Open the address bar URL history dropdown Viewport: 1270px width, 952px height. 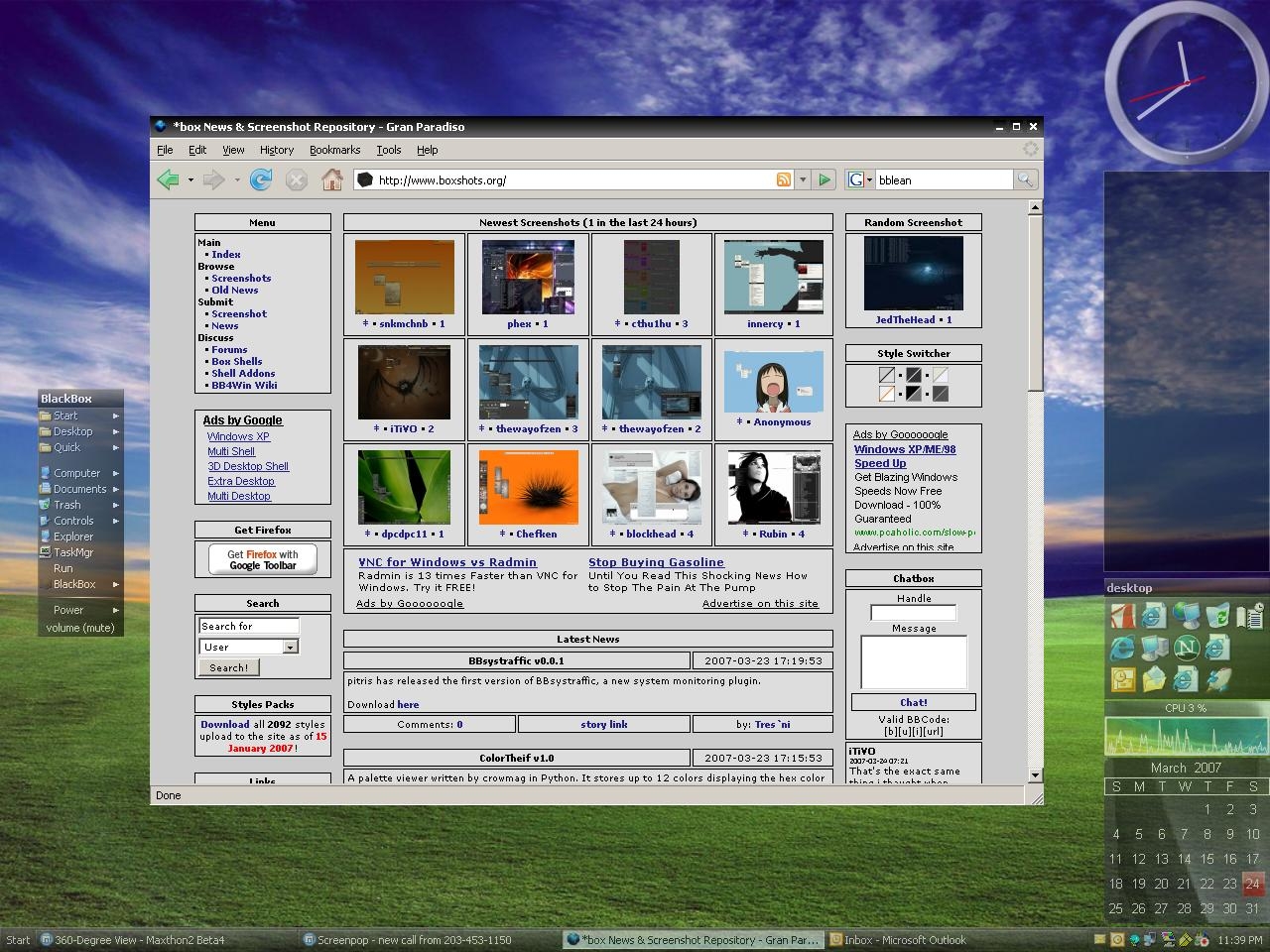tap(803, 180)
